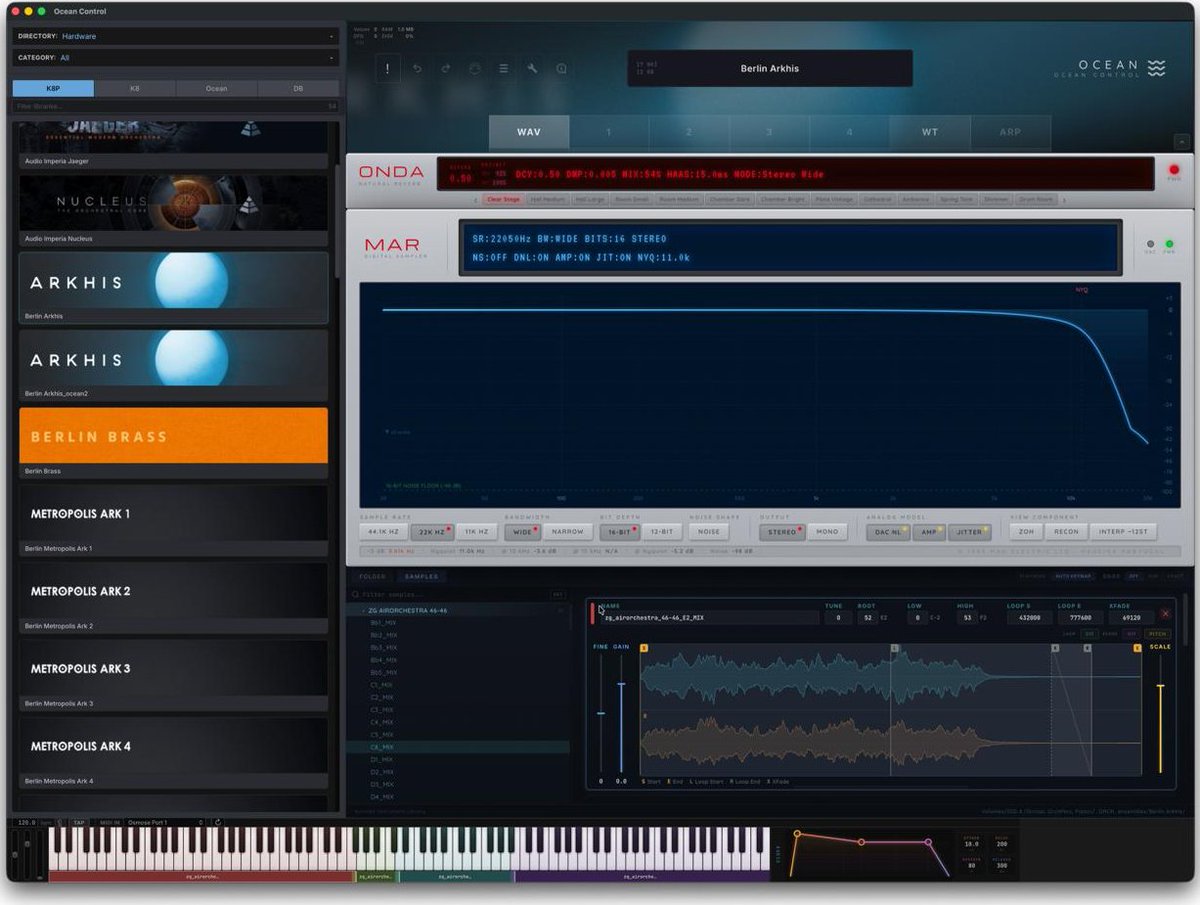Image resolution: width=1200 pixels, height=905 pixels.
Task: Click the yellow end marker on waveform
Action: point(1137,649)
